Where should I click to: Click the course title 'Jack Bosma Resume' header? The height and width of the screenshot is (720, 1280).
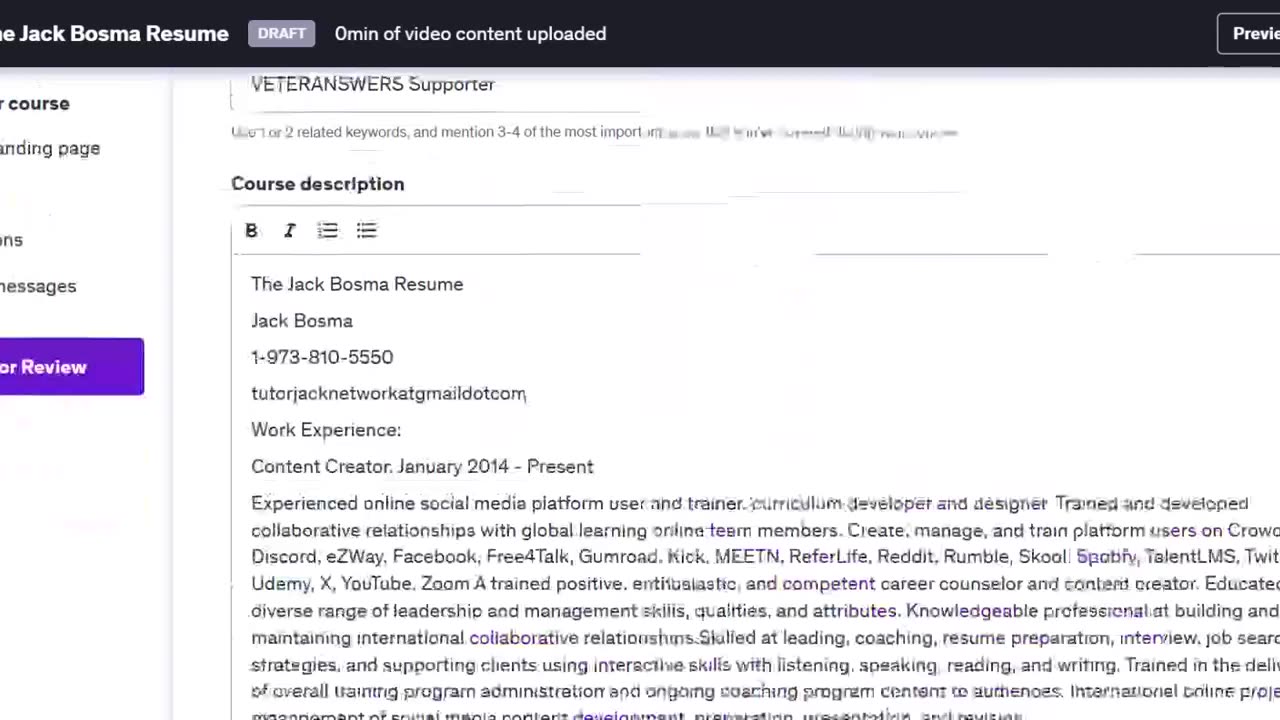114,33
